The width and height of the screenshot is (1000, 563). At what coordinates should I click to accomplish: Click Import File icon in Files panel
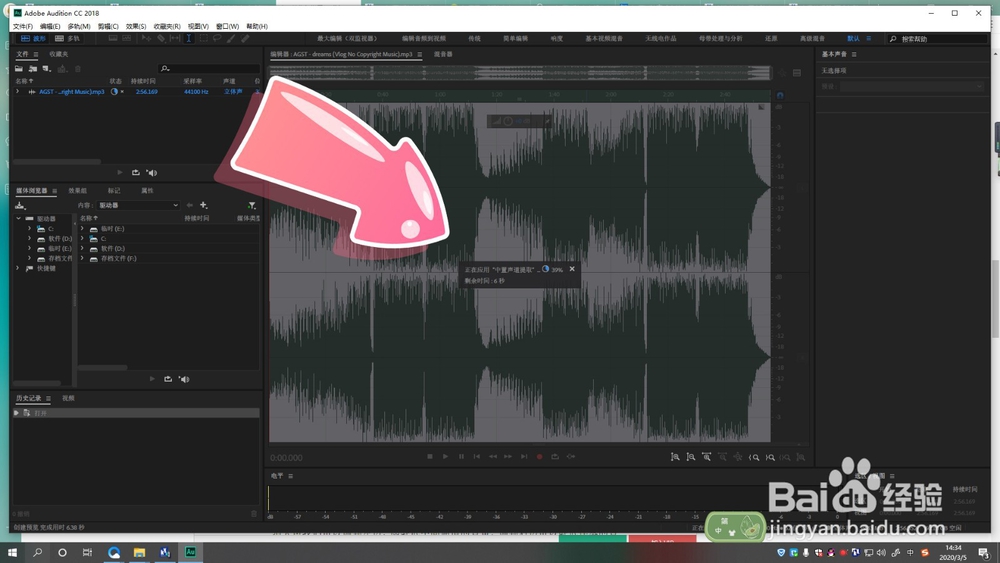[33, 68]
